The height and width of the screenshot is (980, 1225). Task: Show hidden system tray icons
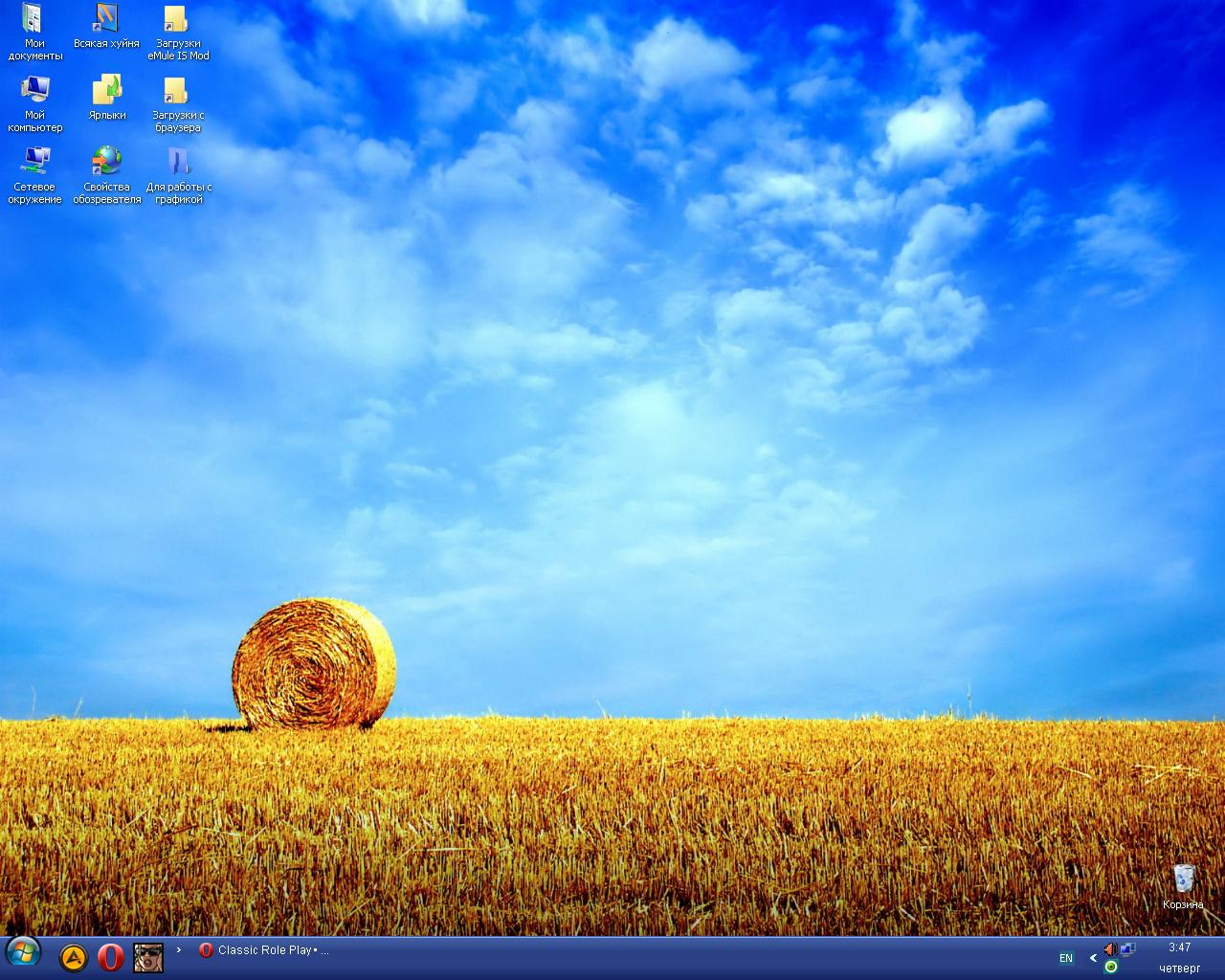[1093, 958]
